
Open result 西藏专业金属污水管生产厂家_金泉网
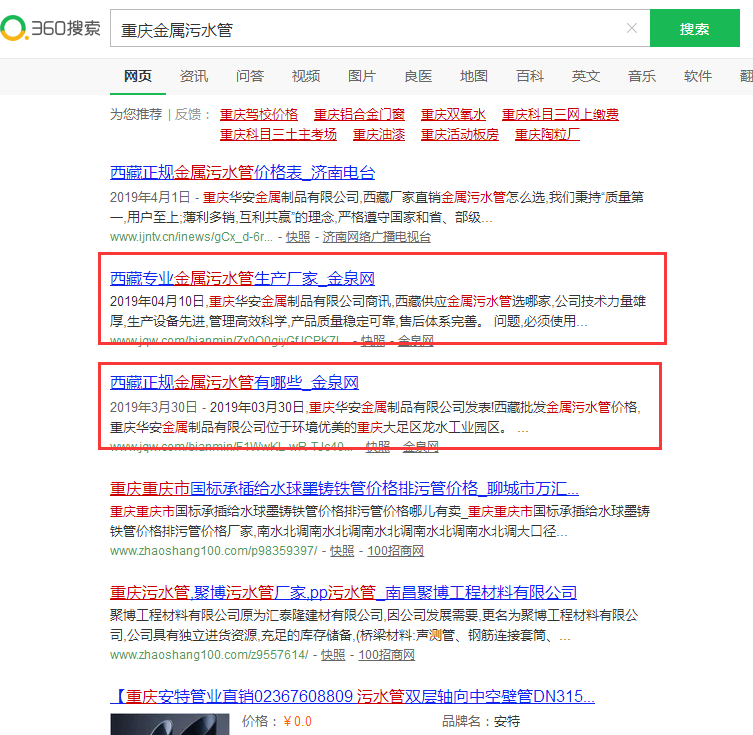tap(243, 278)
